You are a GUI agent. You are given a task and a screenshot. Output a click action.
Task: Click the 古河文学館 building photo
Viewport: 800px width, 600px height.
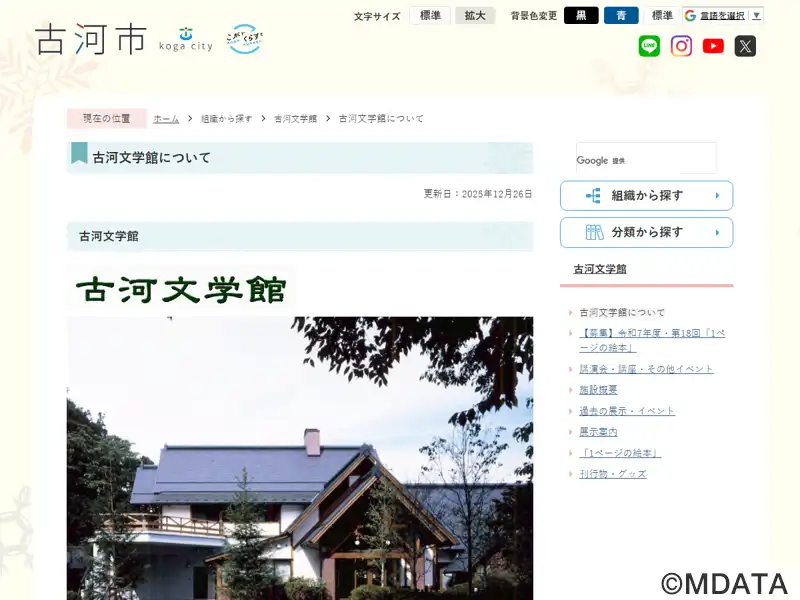(x=300, y=458)
